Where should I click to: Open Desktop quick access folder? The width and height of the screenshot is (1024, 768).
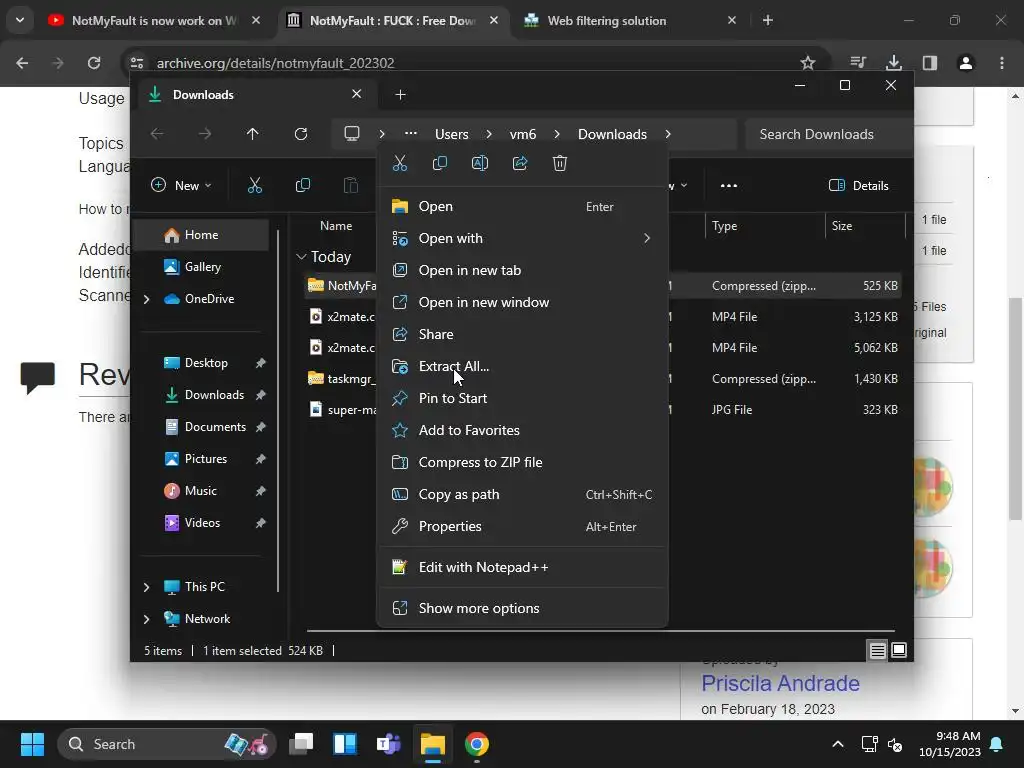[206, 362]
